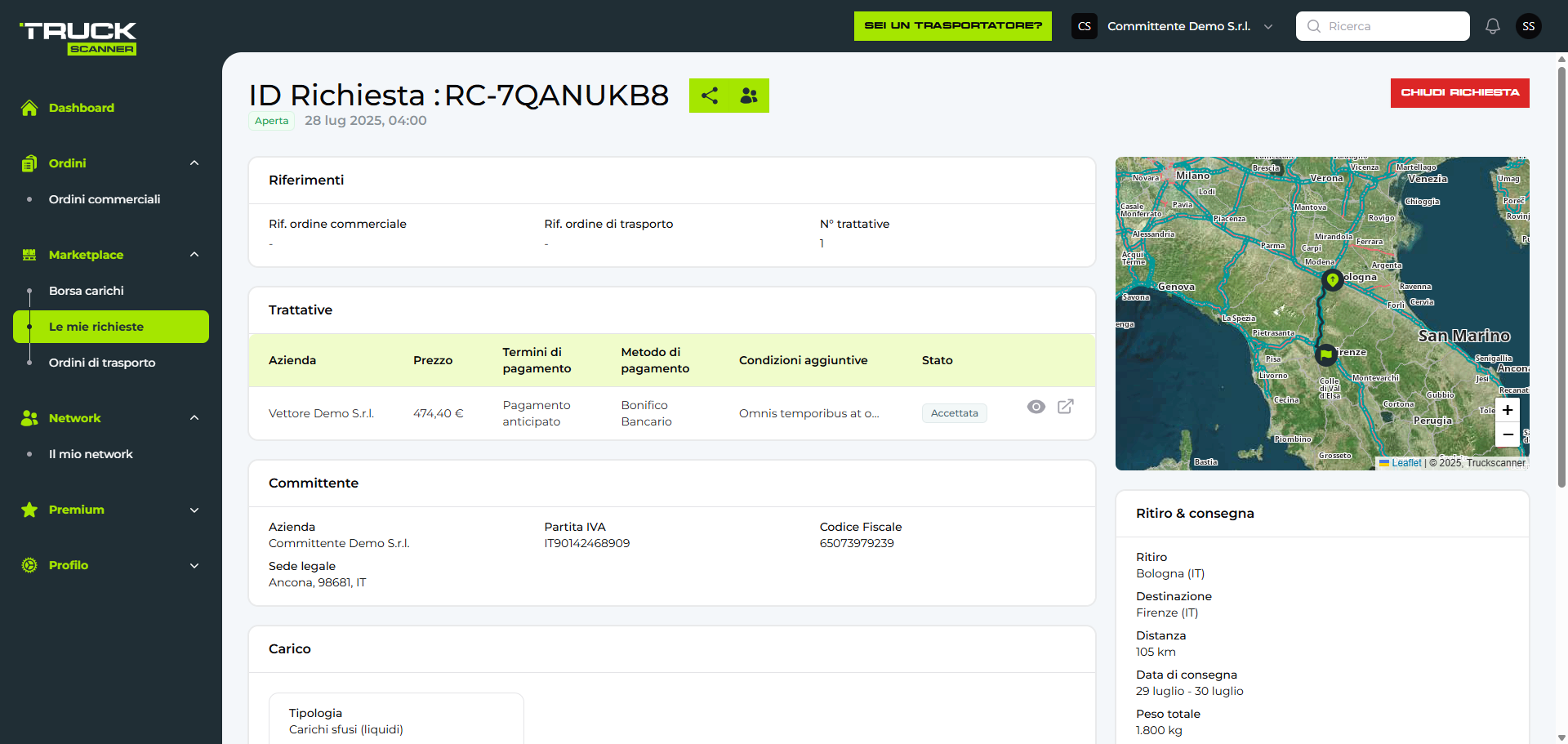The width and height of the screenshot is (1568, 744).
Task: Click Omnis temporibus conditions text
Action: click(808, 413)
